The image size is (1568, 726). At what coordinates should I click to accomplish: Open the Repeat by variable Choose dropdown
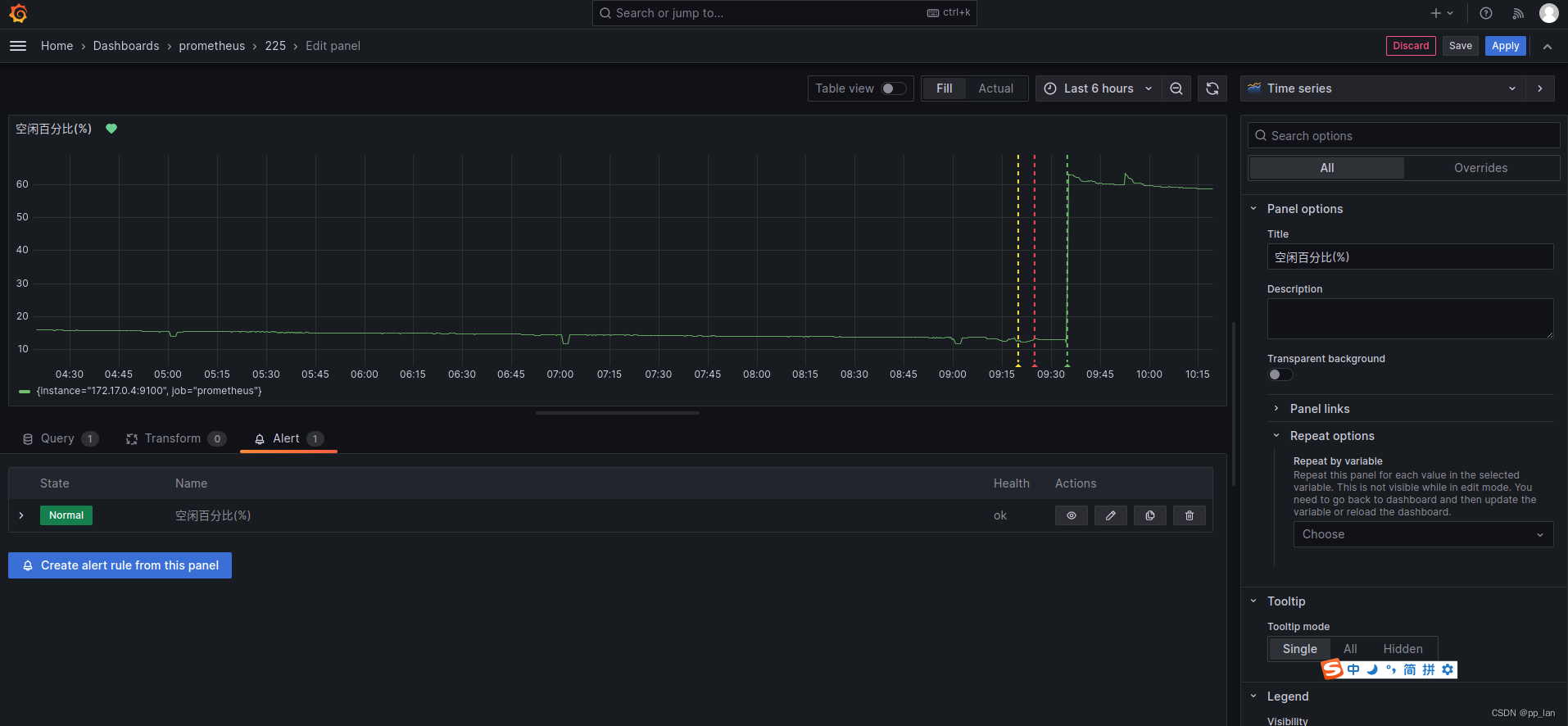1423,534
